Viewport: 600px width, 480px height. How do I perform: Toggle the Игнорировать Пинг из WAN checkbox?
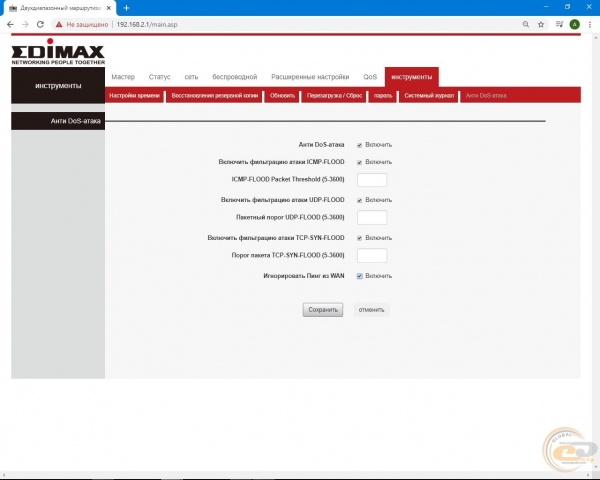coord(359,276)
